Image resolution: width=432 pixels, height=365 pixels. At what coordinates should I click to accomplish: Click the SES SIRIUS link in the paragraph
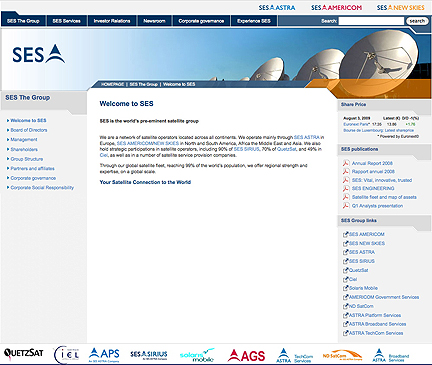[246, 149]
